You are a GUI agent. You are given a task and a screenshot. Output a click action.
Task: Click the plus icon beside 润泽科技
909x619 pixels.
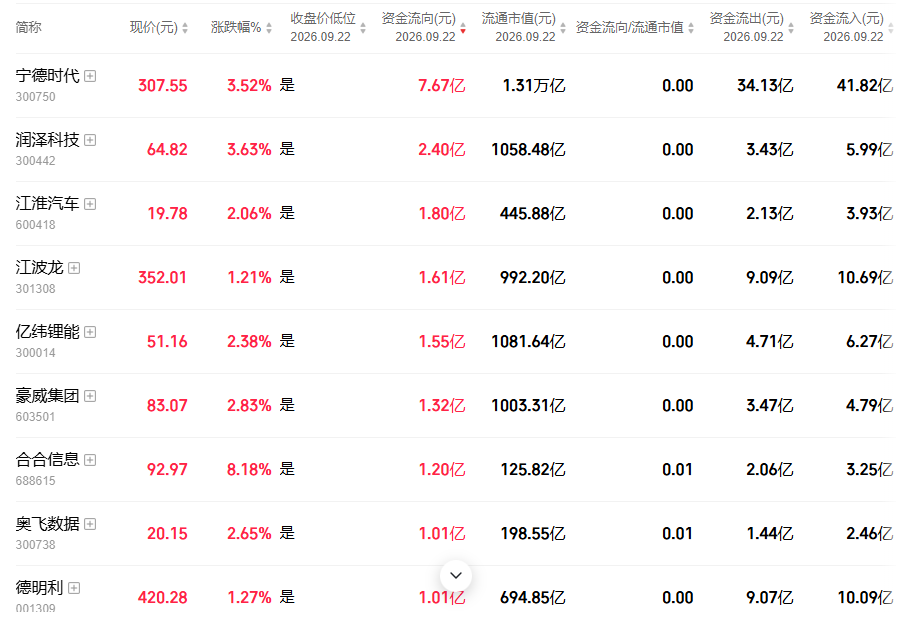[x=90, y=140]
